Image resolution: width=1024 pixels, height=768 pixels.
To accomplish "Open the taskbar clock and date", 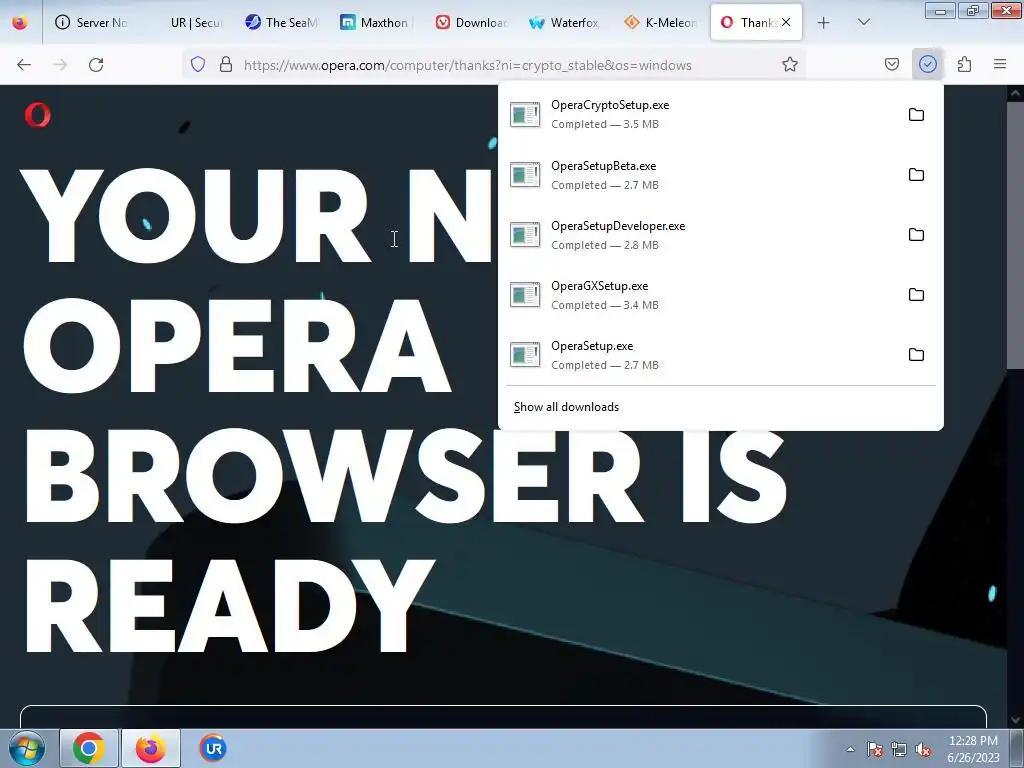I will pos(973,749).
